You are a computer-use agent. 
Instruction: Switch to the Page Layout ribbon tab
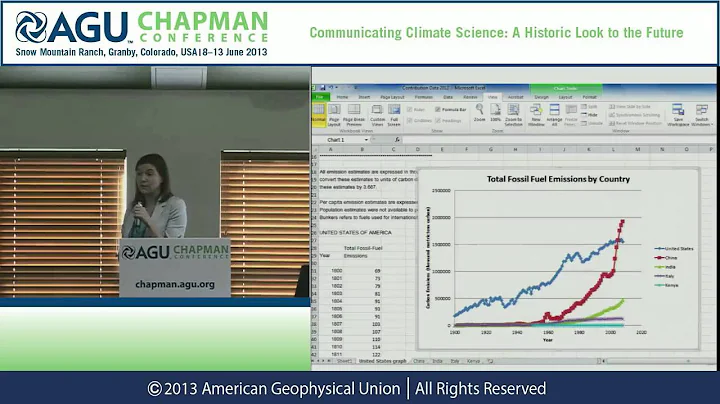tap(392, 97)
